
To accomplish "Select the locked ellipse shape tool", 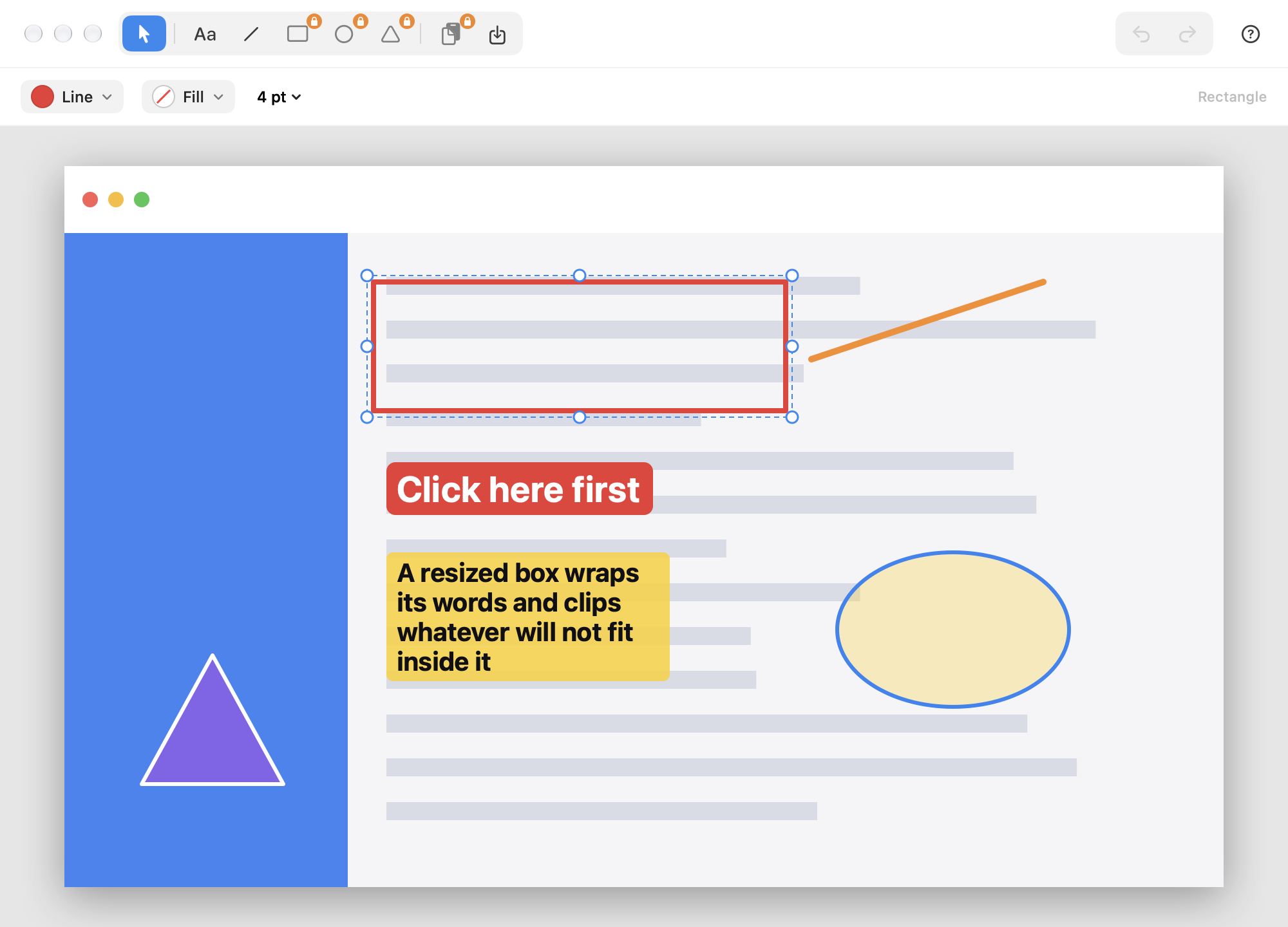I will [x=345, y=34].
